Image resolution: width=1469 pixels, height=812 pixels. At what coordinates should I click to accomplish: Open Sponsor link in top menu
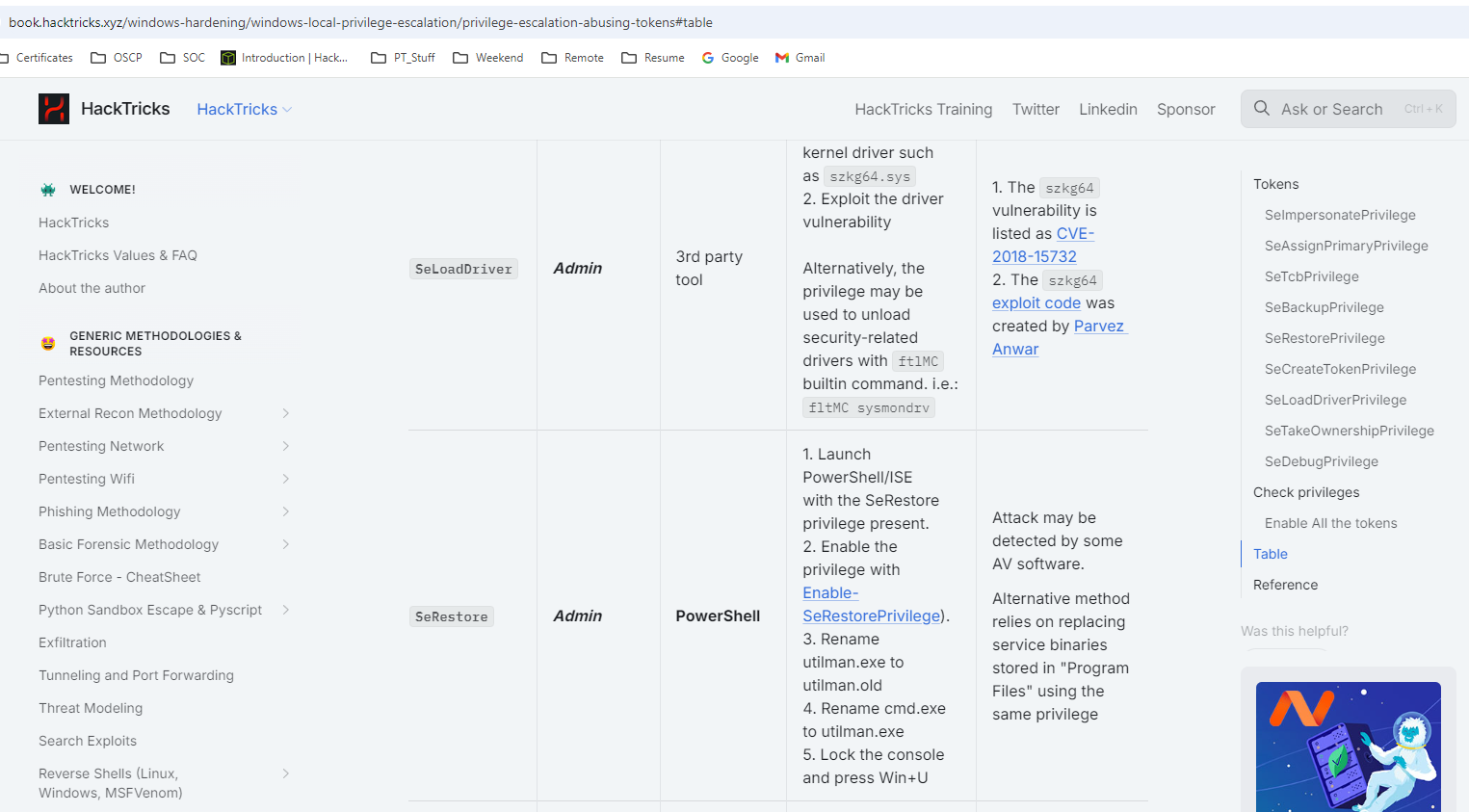(x=1186, y=109)
